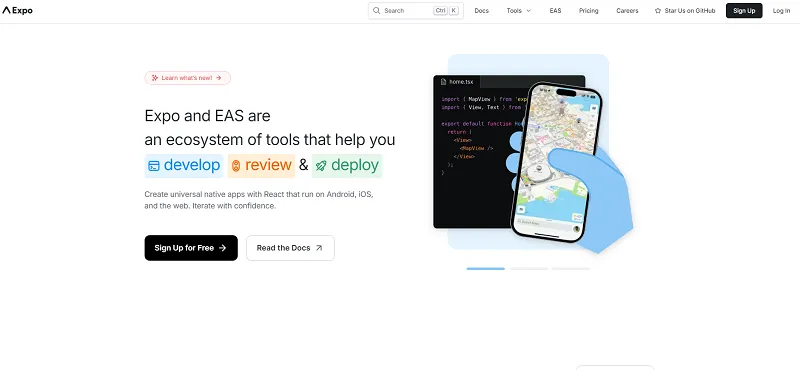Go to the Pricing page

(588, 11)
